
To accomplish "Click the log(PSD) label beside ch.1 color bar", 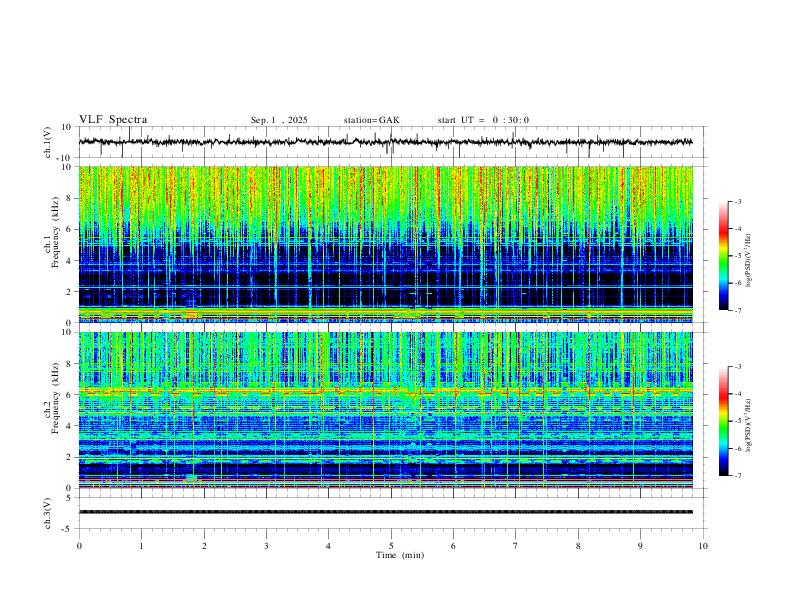I will click(748, 261).
